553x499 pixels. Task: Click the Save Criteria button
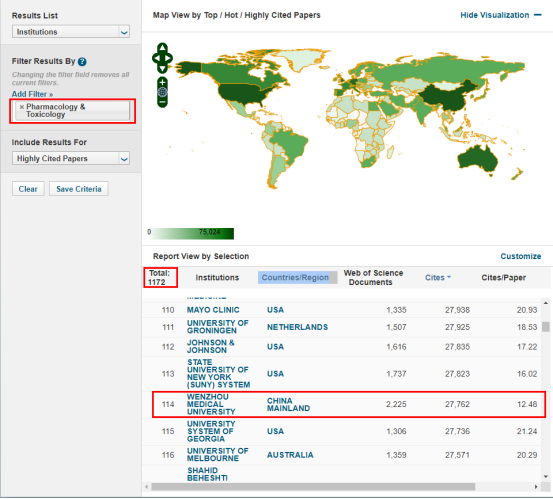[79, 189]
